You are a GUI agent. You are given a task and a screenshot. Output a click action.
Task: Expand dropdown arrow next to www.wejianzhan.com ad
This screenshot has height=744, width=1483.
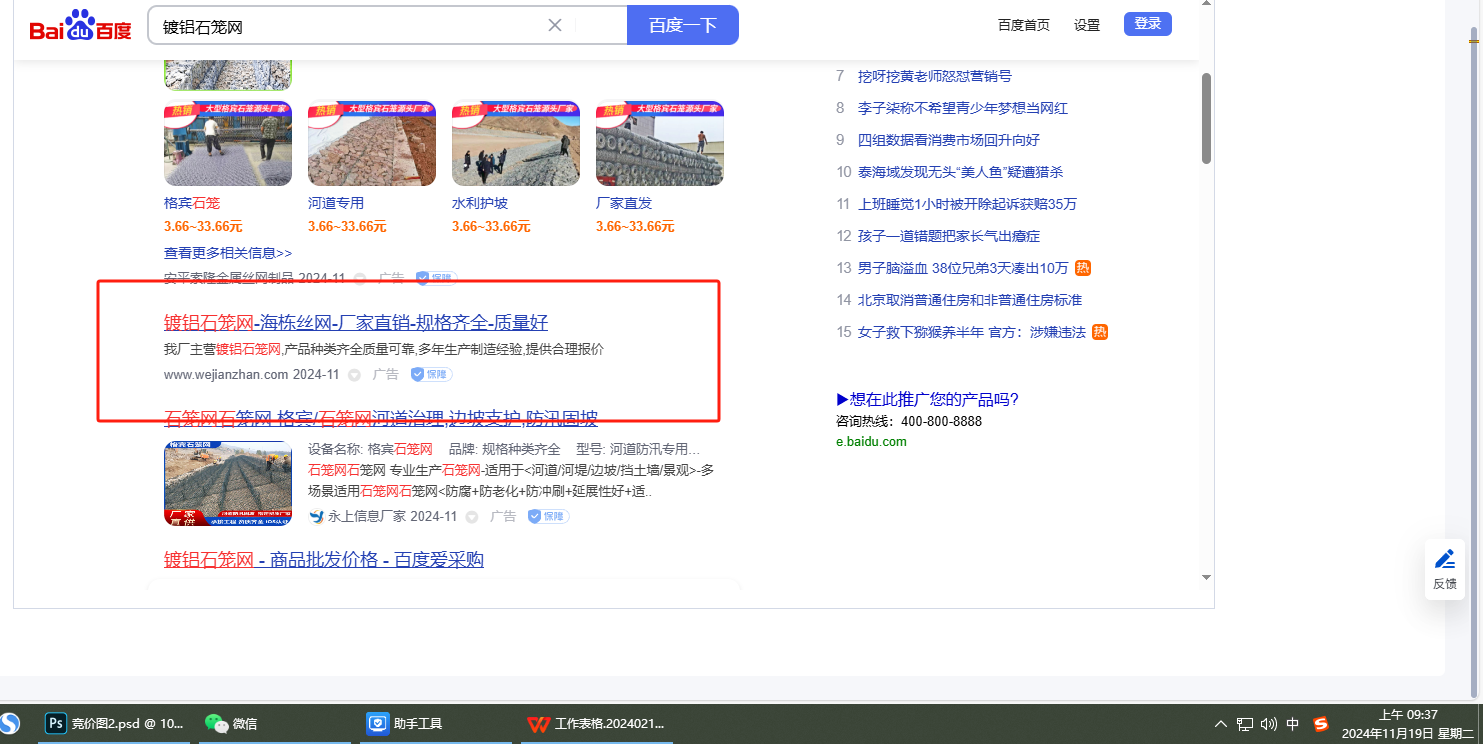(354, 375)
